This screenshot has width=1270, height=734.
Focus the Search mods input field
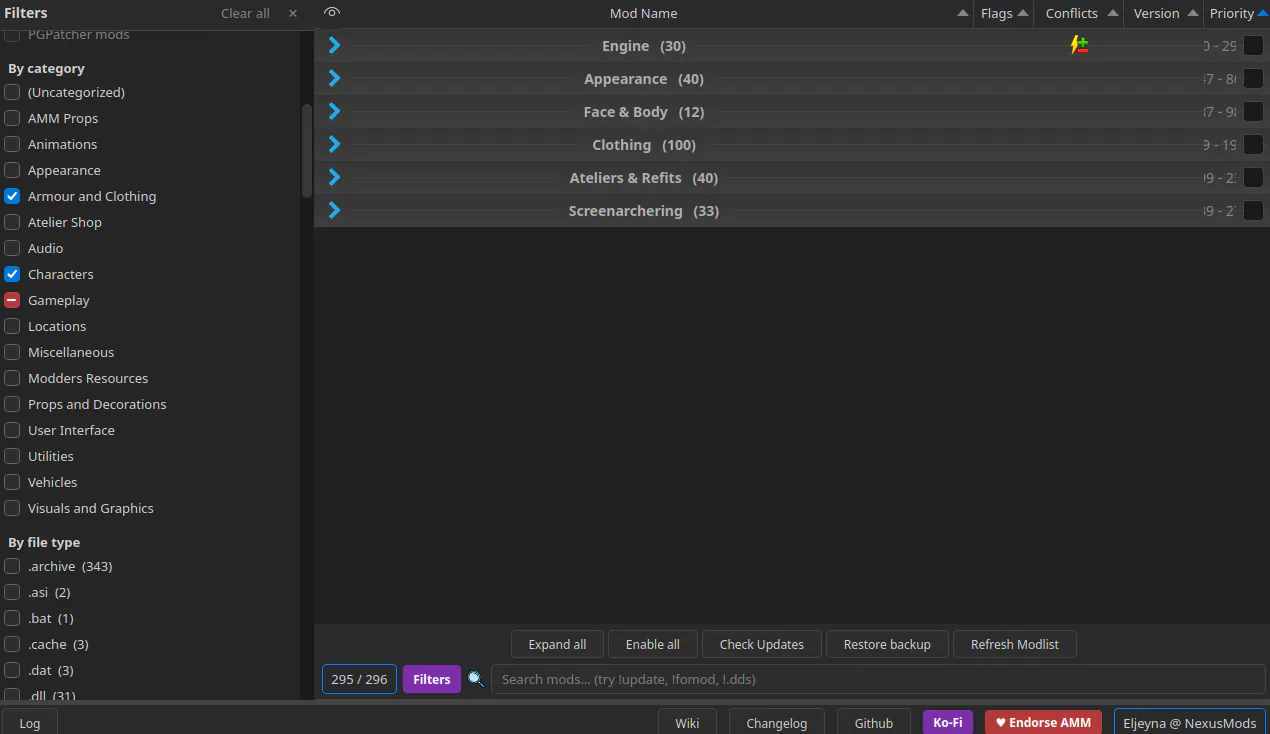878,679
